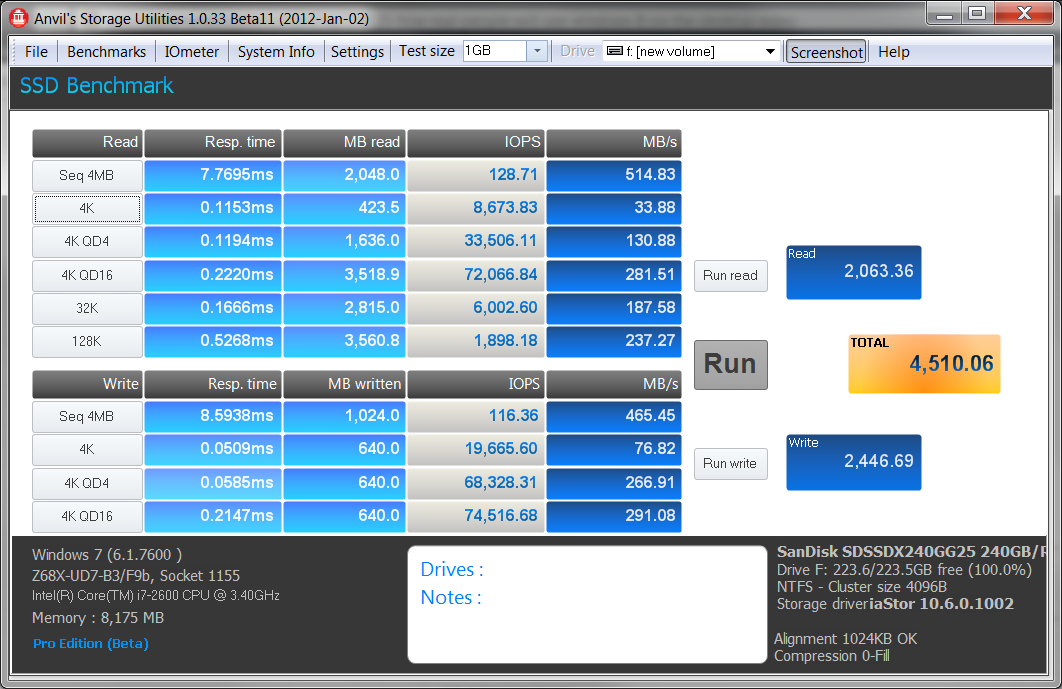Screen dimensions: 1062x689
Task: Open the Settings menu
Action: click(x=357, y=52)
